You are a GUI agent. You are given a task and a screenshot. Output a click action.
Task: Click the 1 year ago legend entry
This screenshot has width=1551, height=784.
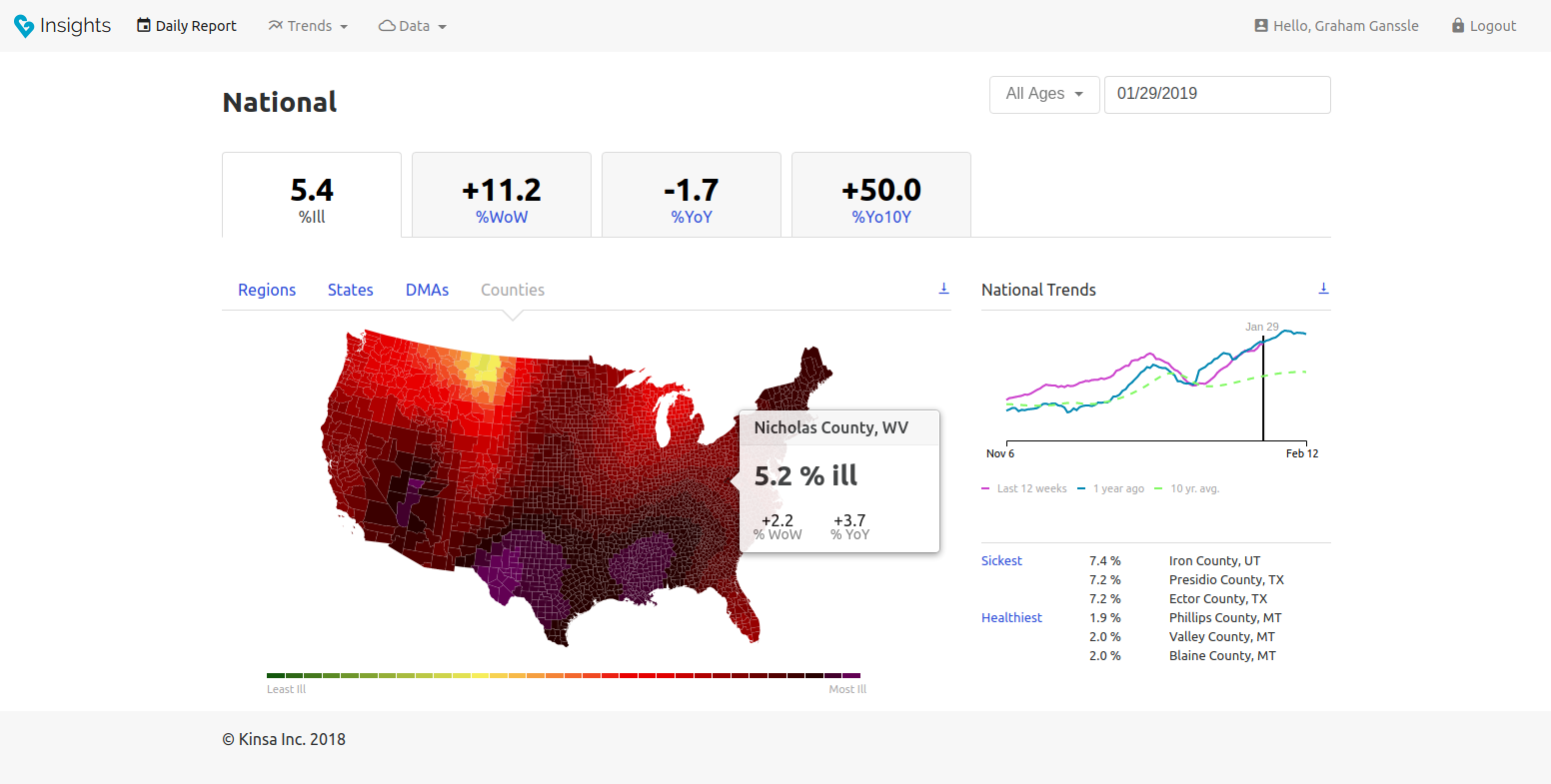pyautogui.click(x=1111, y=488)
